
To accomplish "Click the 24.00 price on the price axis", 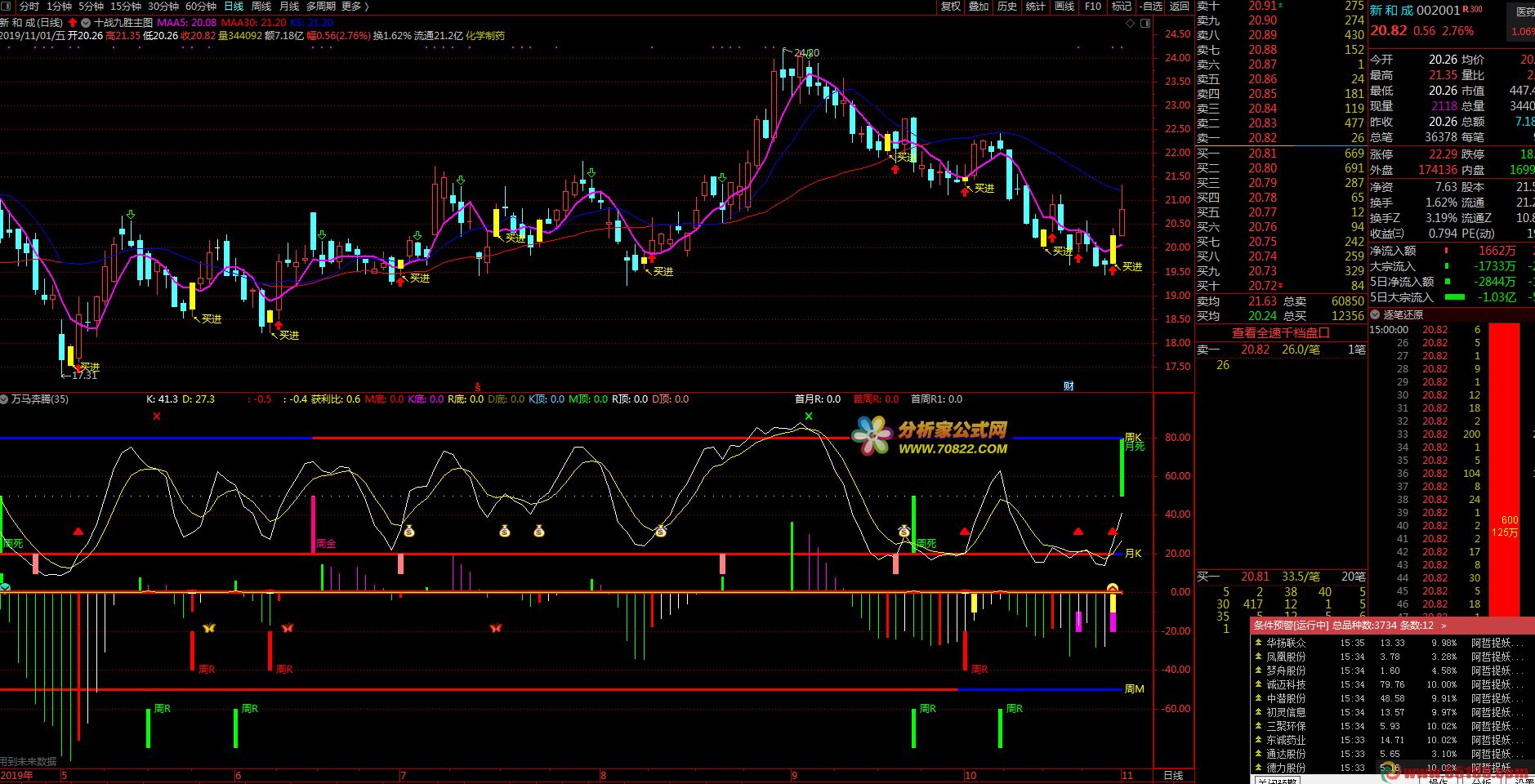I will point(1177,58).
